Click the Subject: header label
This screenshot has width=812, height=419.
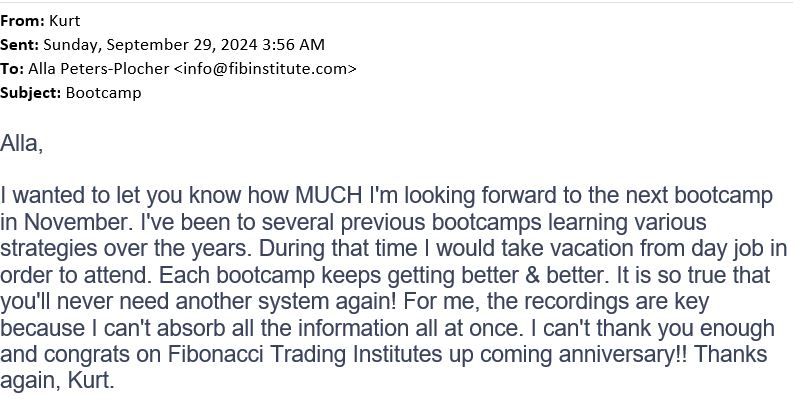pos(31,93)
